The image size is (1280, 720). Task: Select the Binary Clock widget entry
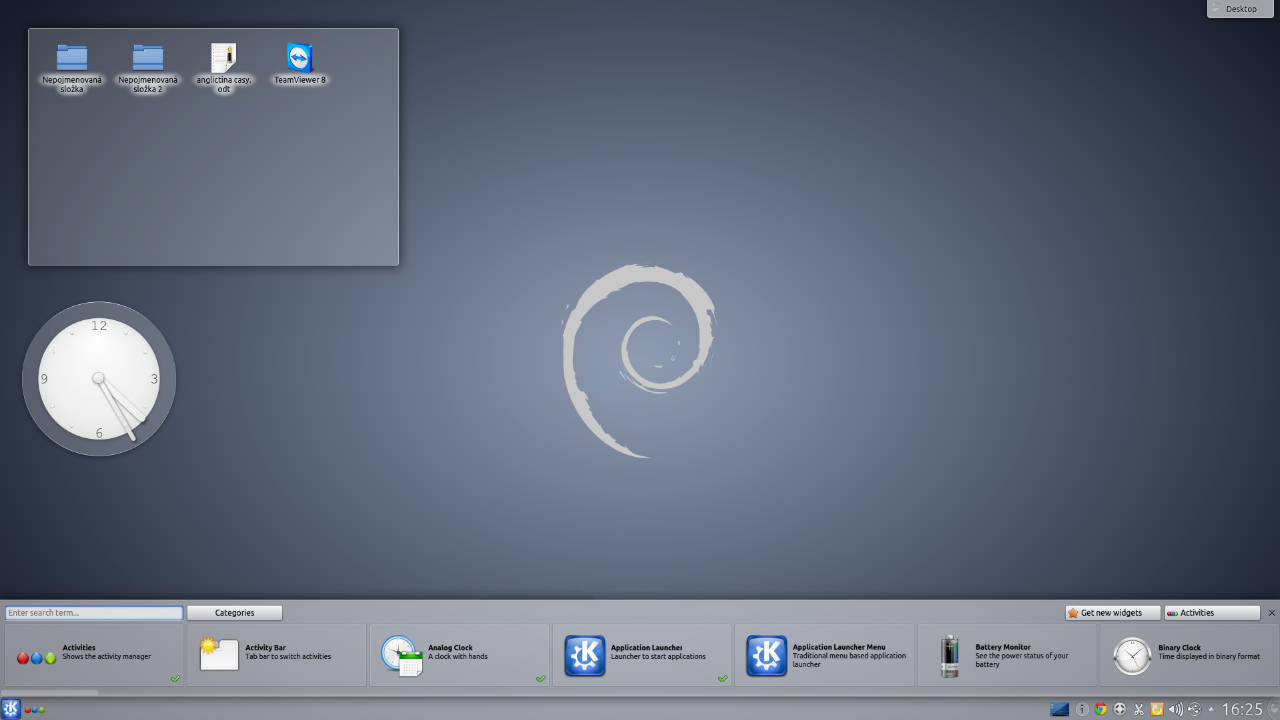coord(1188,656)
